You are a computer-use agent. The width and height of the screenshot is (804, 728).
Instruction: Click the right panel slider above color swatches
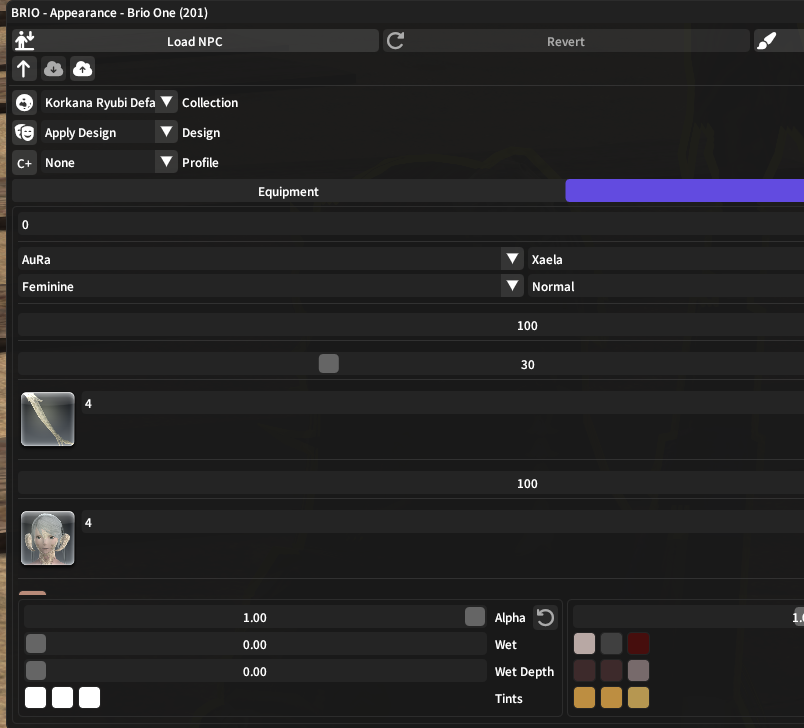[688, 617]
